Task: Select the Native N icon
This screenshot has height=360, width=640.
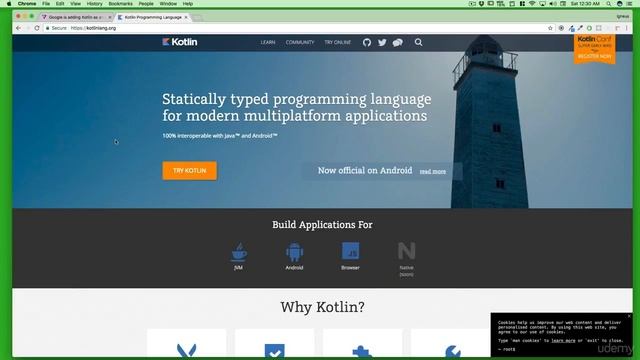Action: [x=407, y=251]
